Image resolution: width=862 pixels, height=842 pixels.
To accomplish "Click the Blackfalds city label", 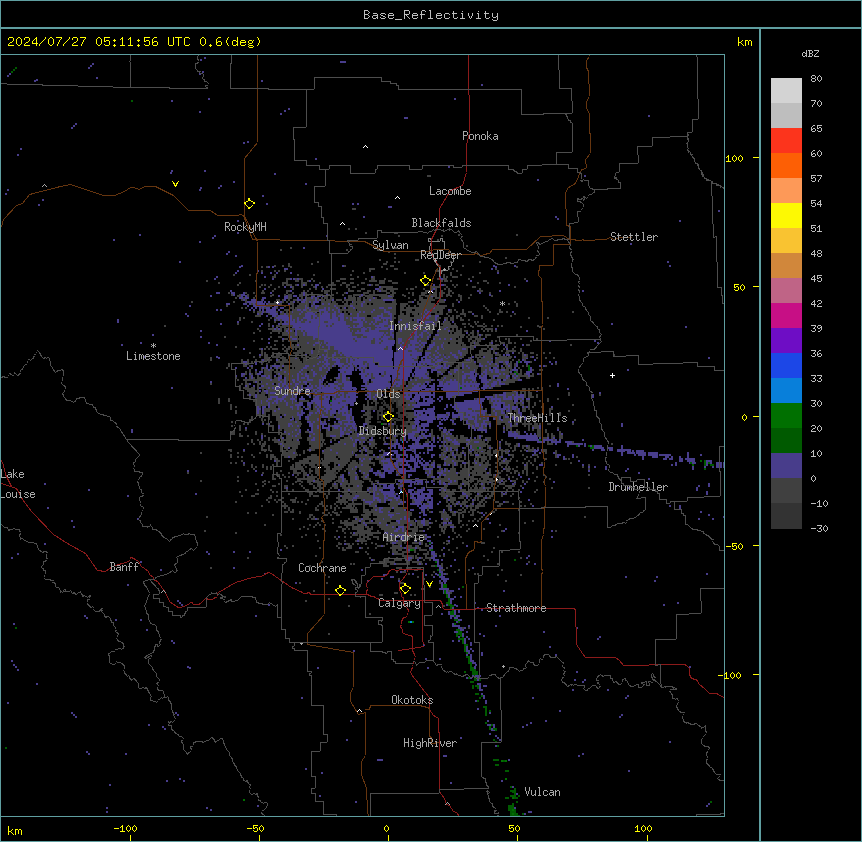I will pos(441,223).
